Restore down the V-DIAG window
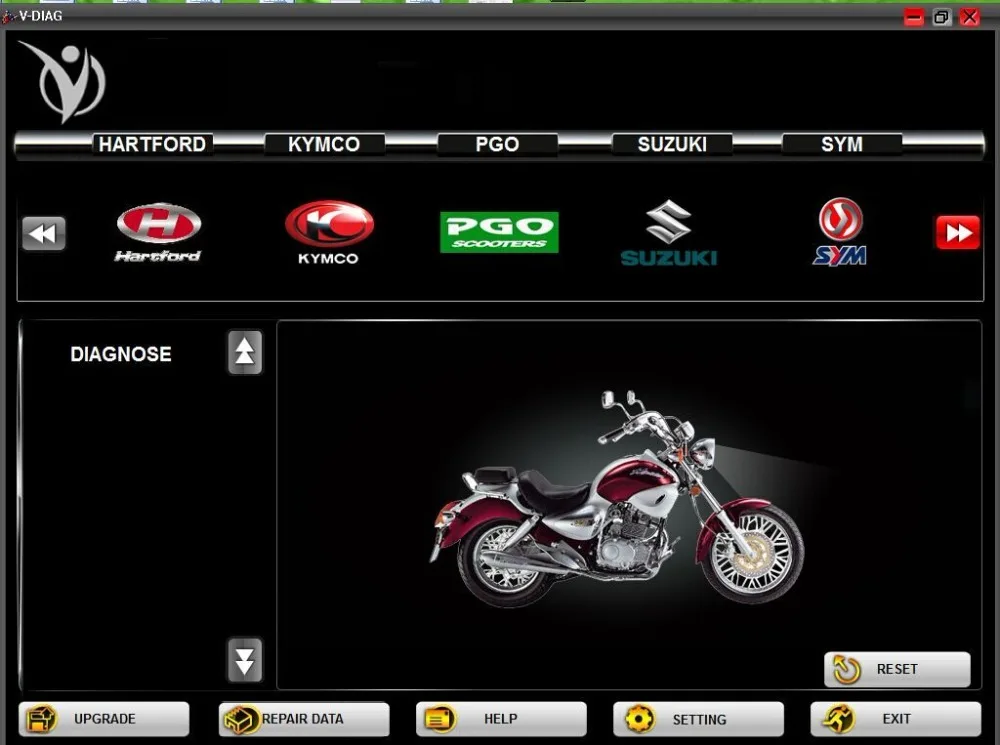Viewport: 1000px width, 745px height. click(941, 17)
